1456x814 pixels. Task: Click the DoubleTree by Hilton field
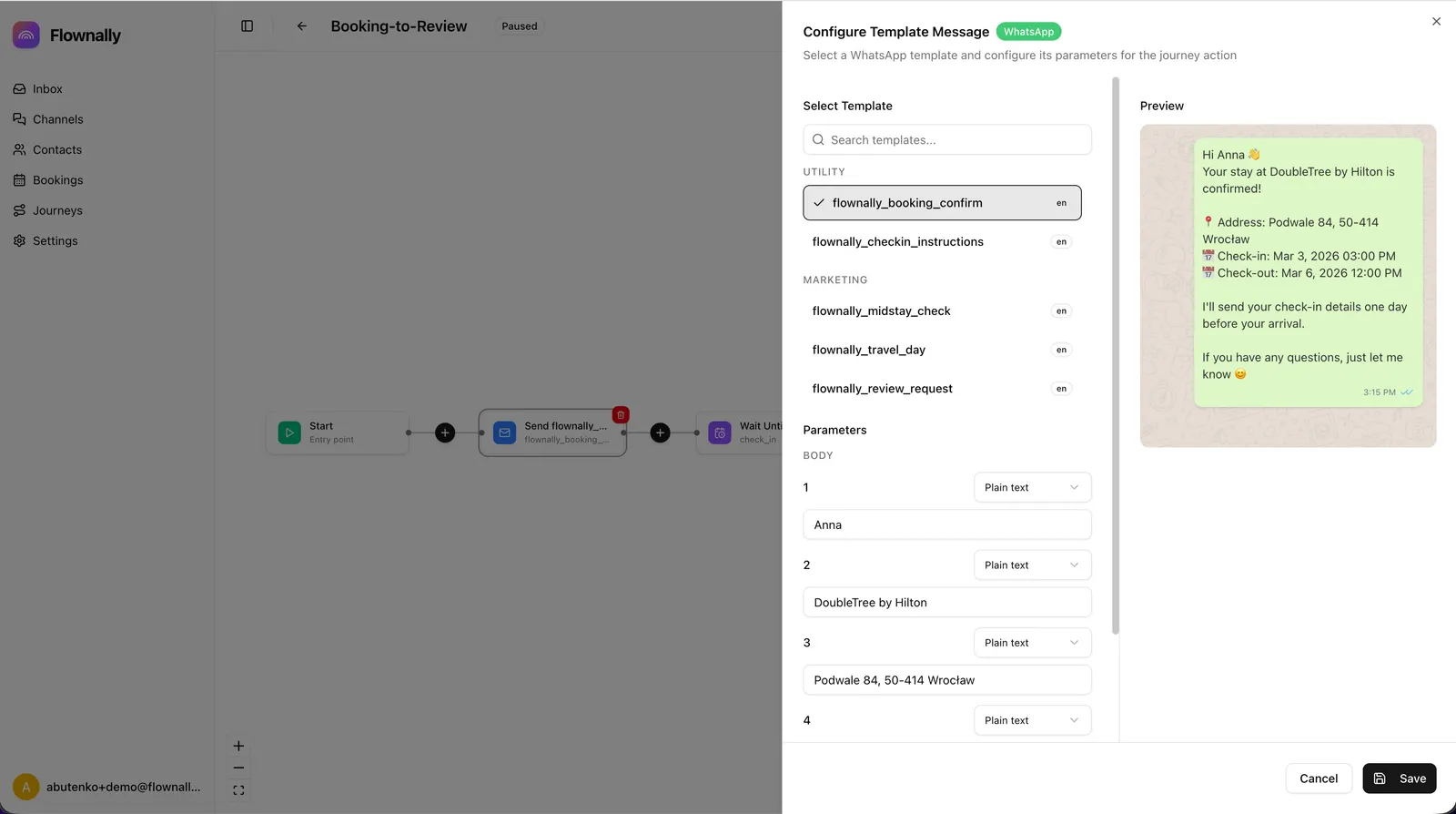coord(947,602)
